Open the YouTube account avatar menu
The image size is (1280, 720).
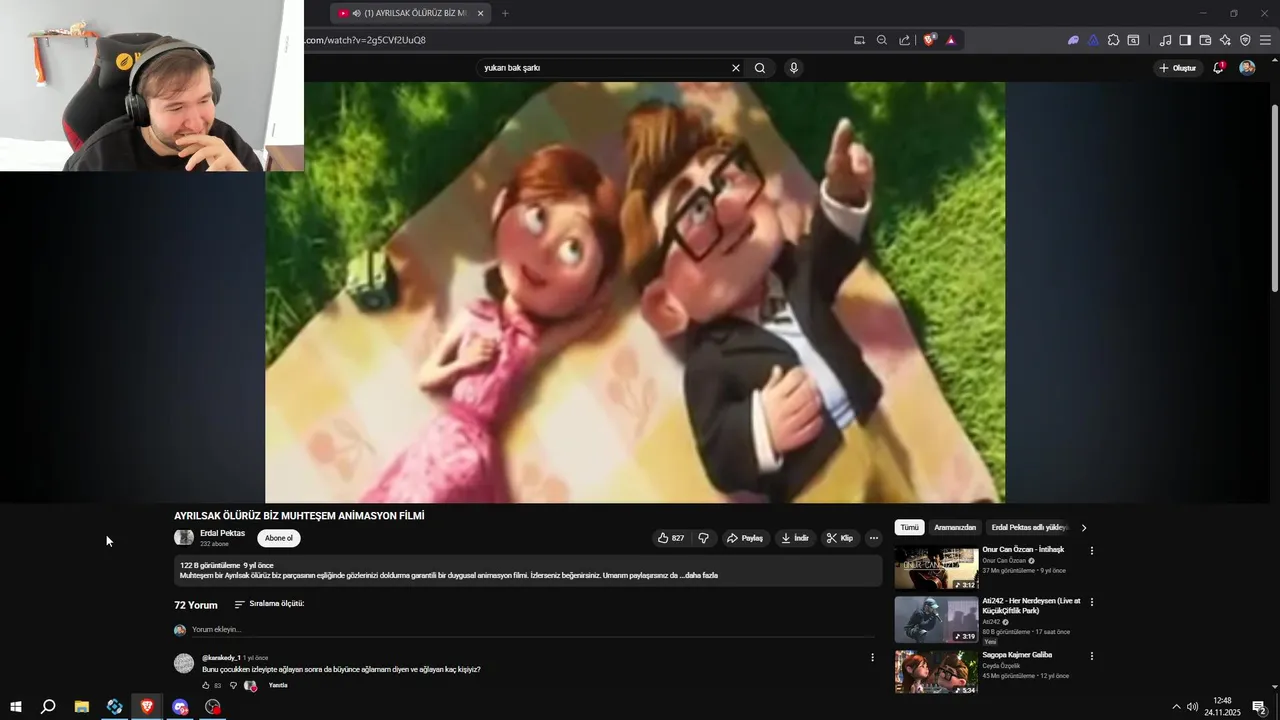1247,68
